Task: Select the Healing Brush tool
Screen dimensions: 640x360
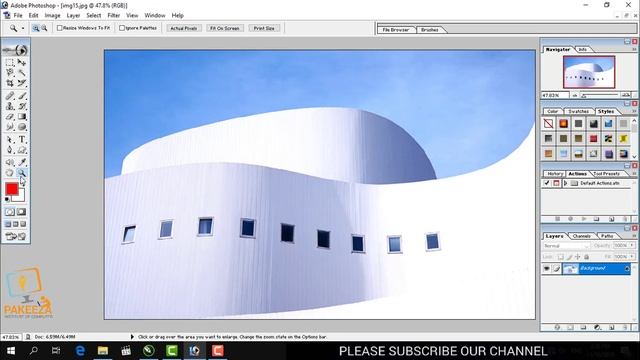Action: [x=10, y=96]
